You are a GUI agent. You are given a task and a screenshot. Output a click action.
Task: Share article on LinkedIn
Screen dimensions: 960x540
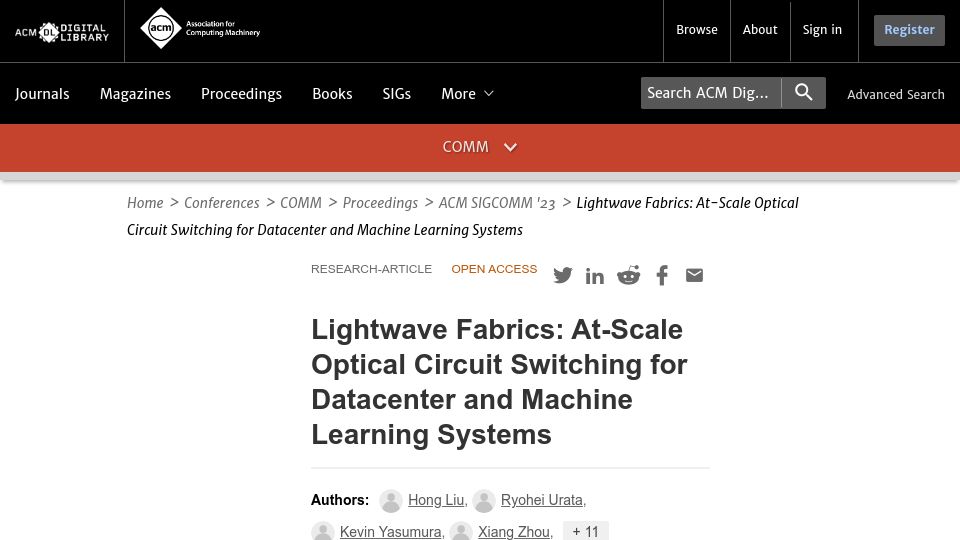[594, 276]
